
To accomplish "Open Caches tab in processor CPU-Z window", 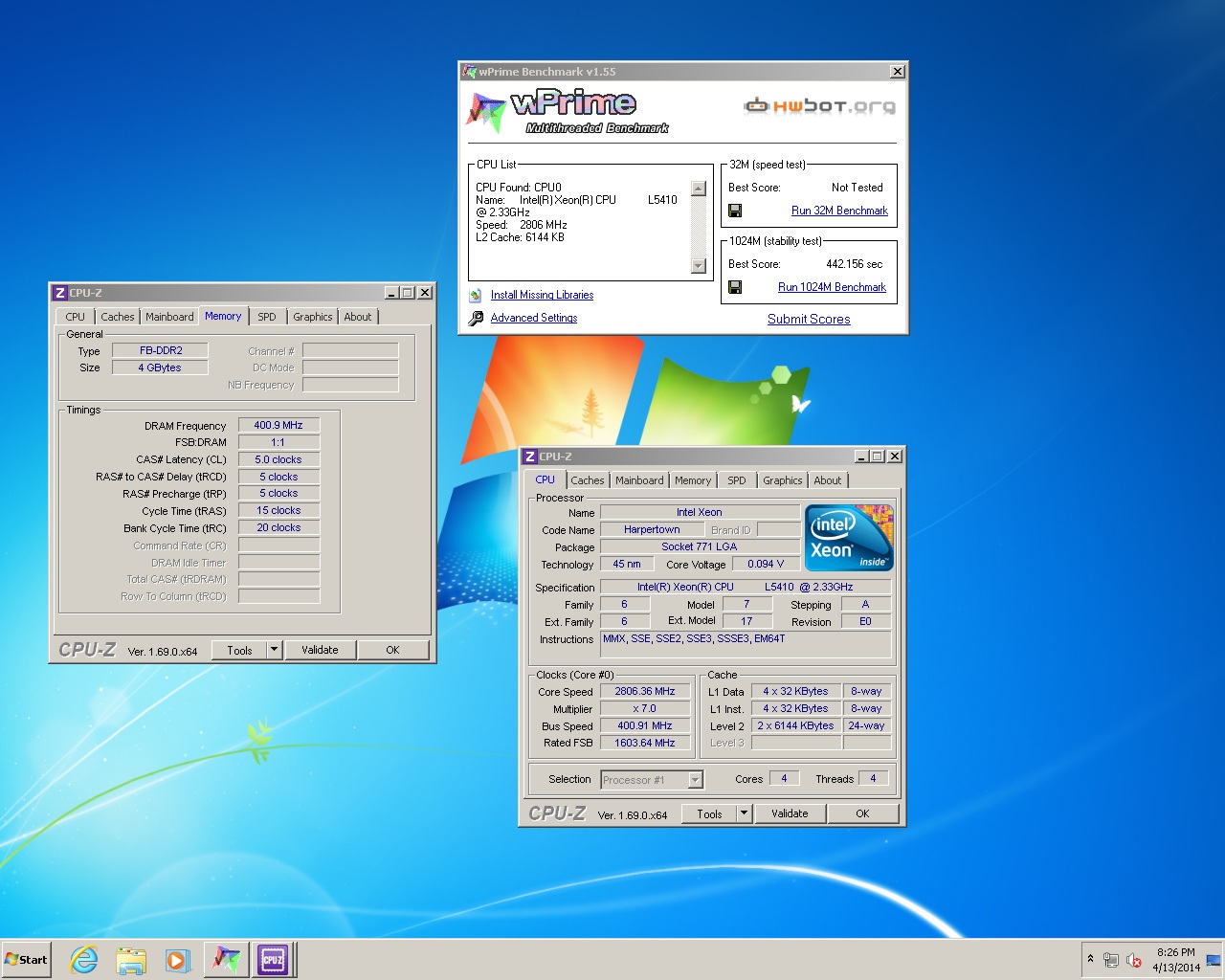I will pyautogui.click(x=588, y=480).
